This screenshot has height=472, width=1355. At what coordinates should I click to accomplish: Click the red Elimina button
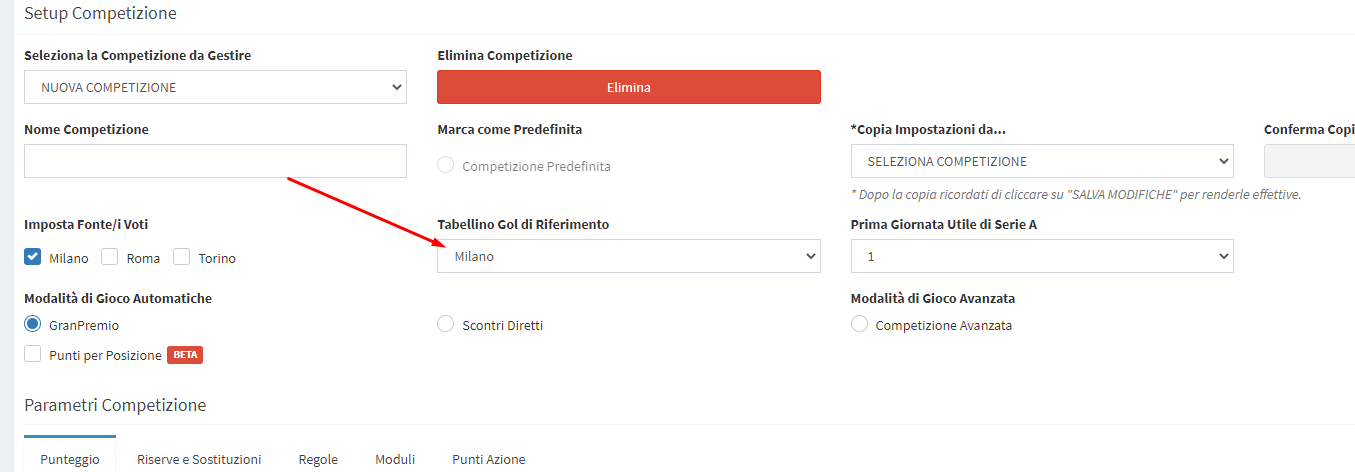(x=628, y=87)
